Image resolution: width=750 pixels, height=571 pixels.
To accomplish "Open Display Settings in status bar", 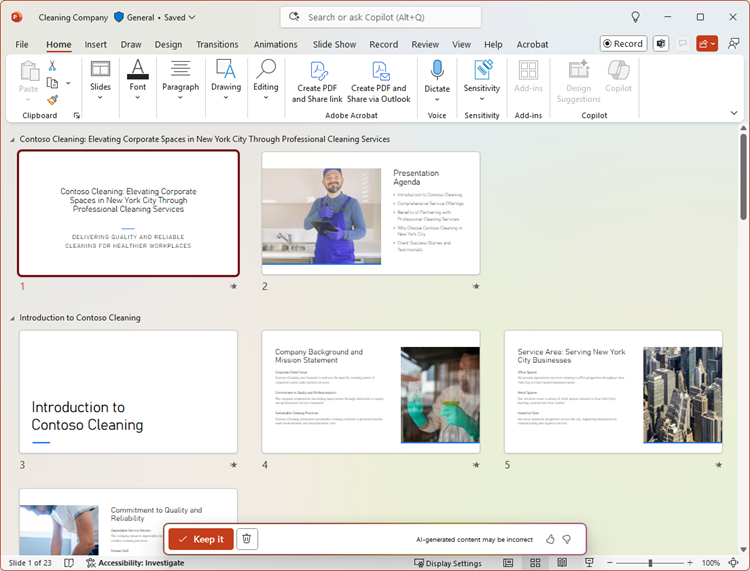I will coord(448,563).
